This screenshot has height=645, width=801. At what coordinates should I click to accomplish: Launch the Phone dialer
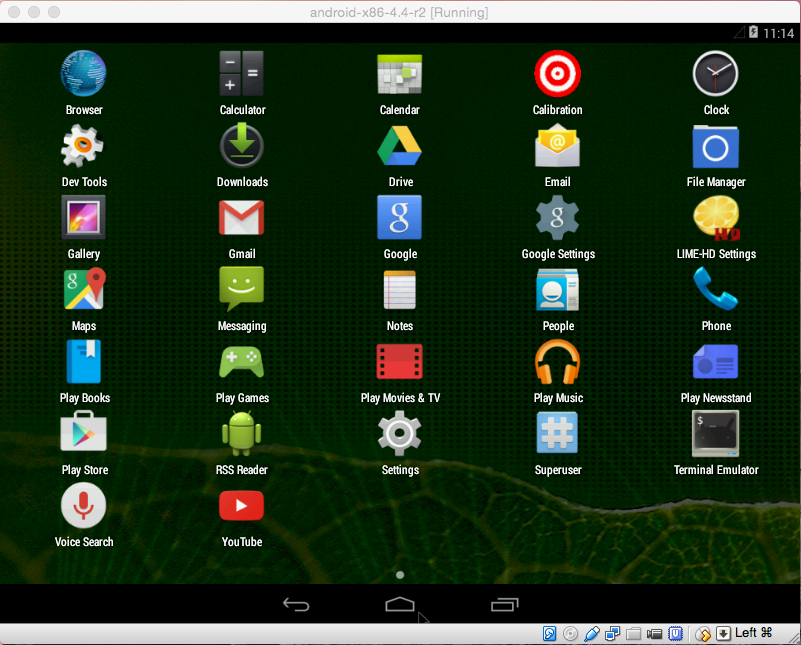click(715, 289)
